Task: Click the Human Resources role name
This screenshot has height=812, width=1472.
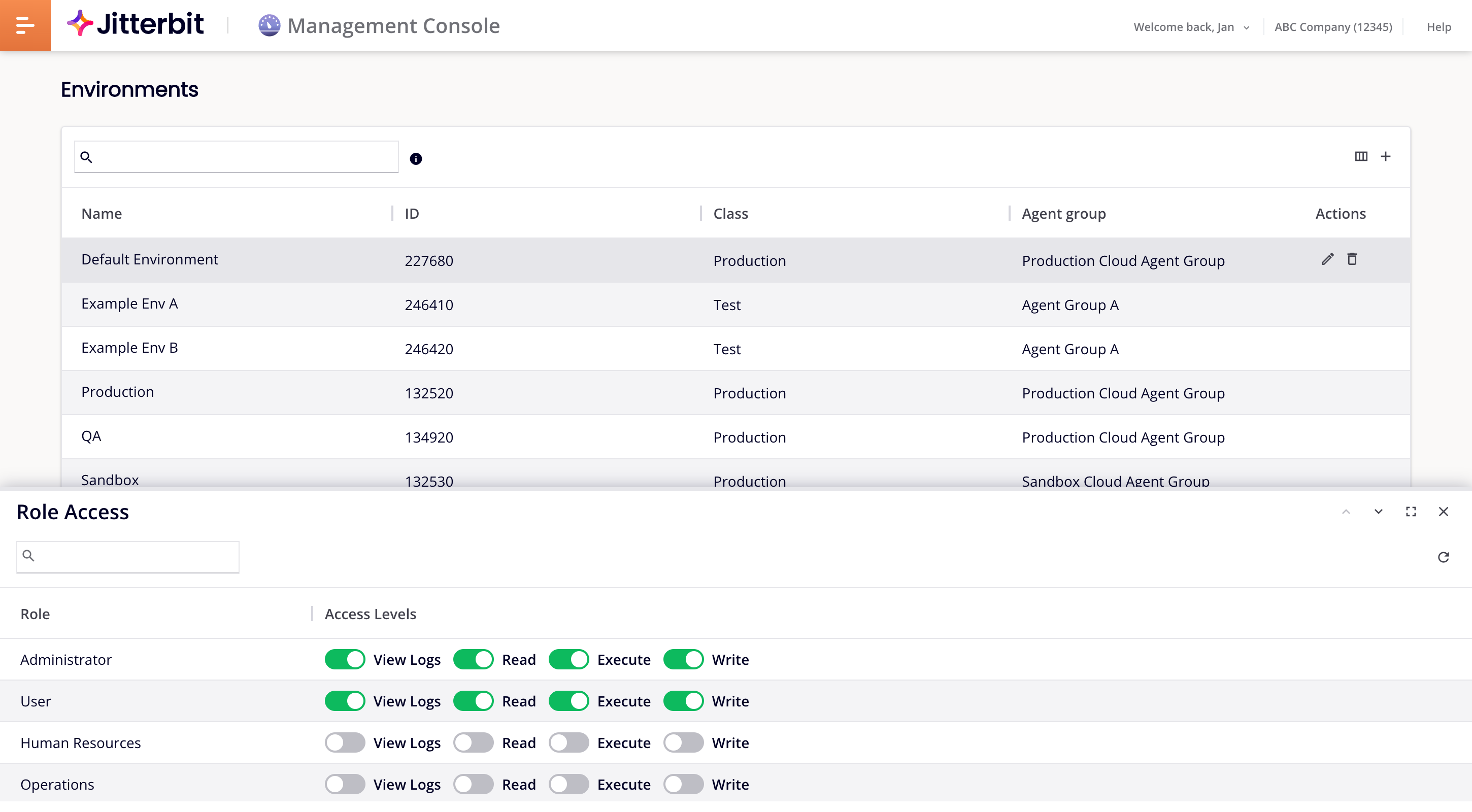Action: coord(81,743)
